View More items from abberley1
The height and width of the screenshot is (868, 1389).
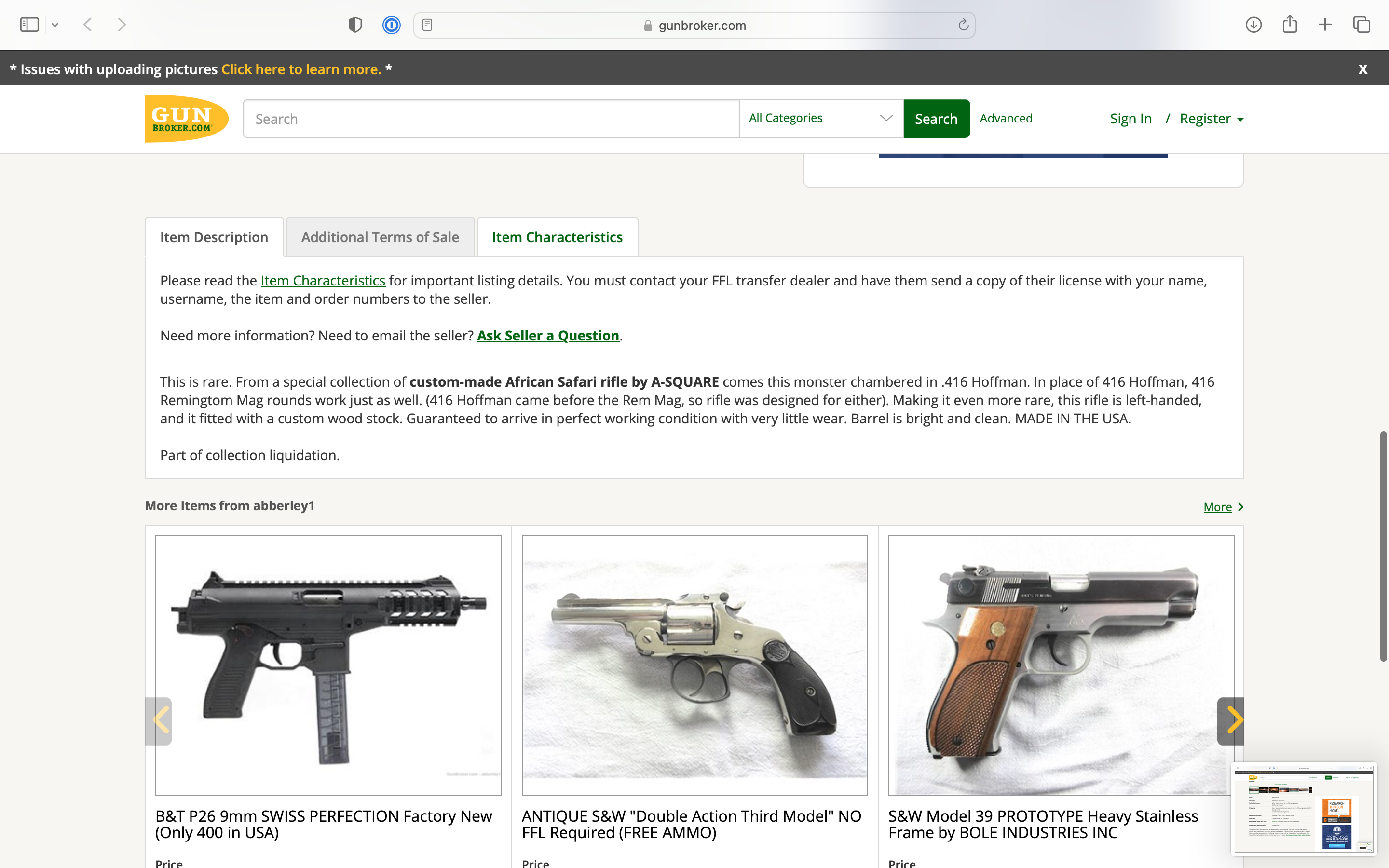pyautogui.click(x=1223, y=507)
